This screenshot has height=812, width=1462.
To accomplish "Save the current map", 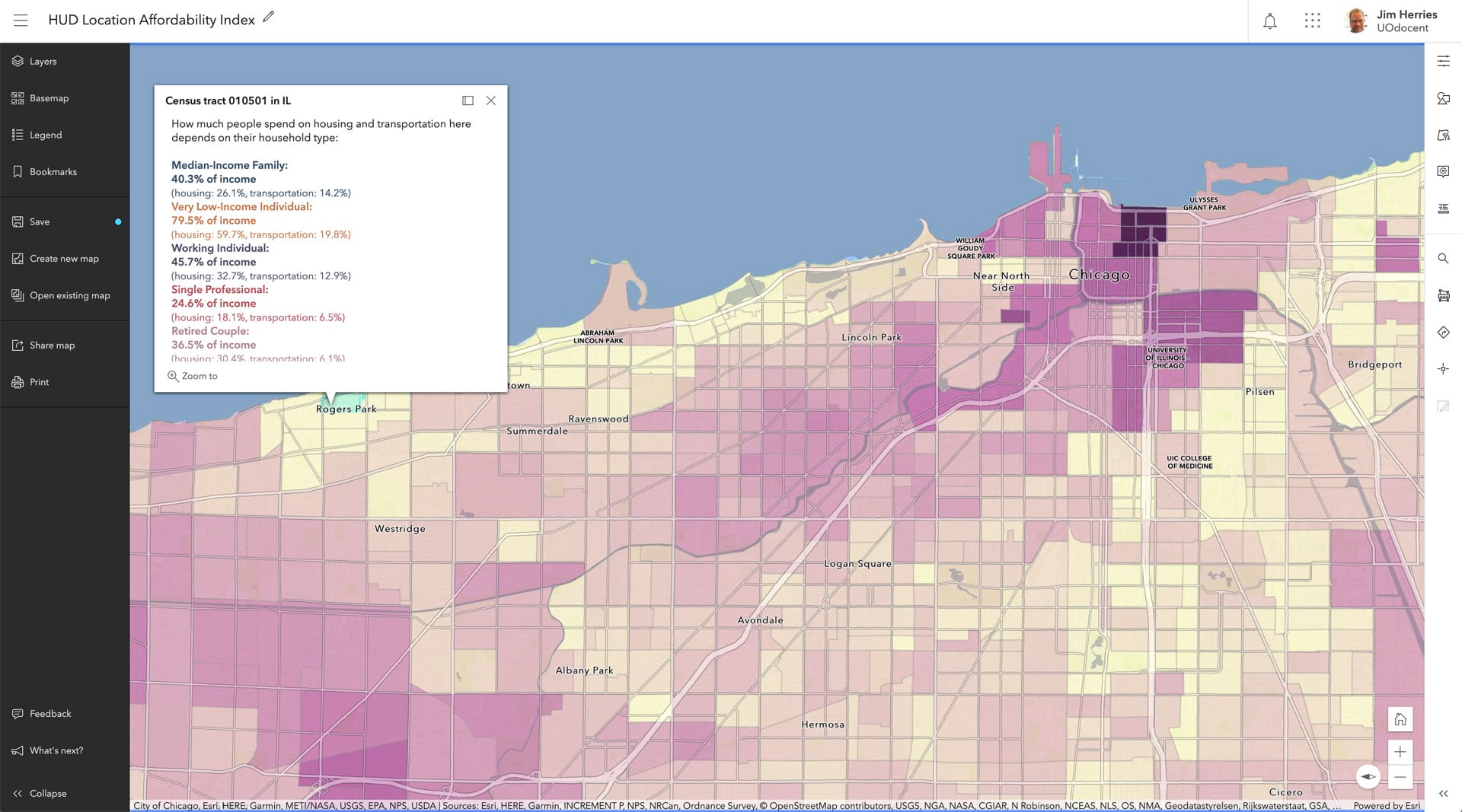I will point(40,222).
